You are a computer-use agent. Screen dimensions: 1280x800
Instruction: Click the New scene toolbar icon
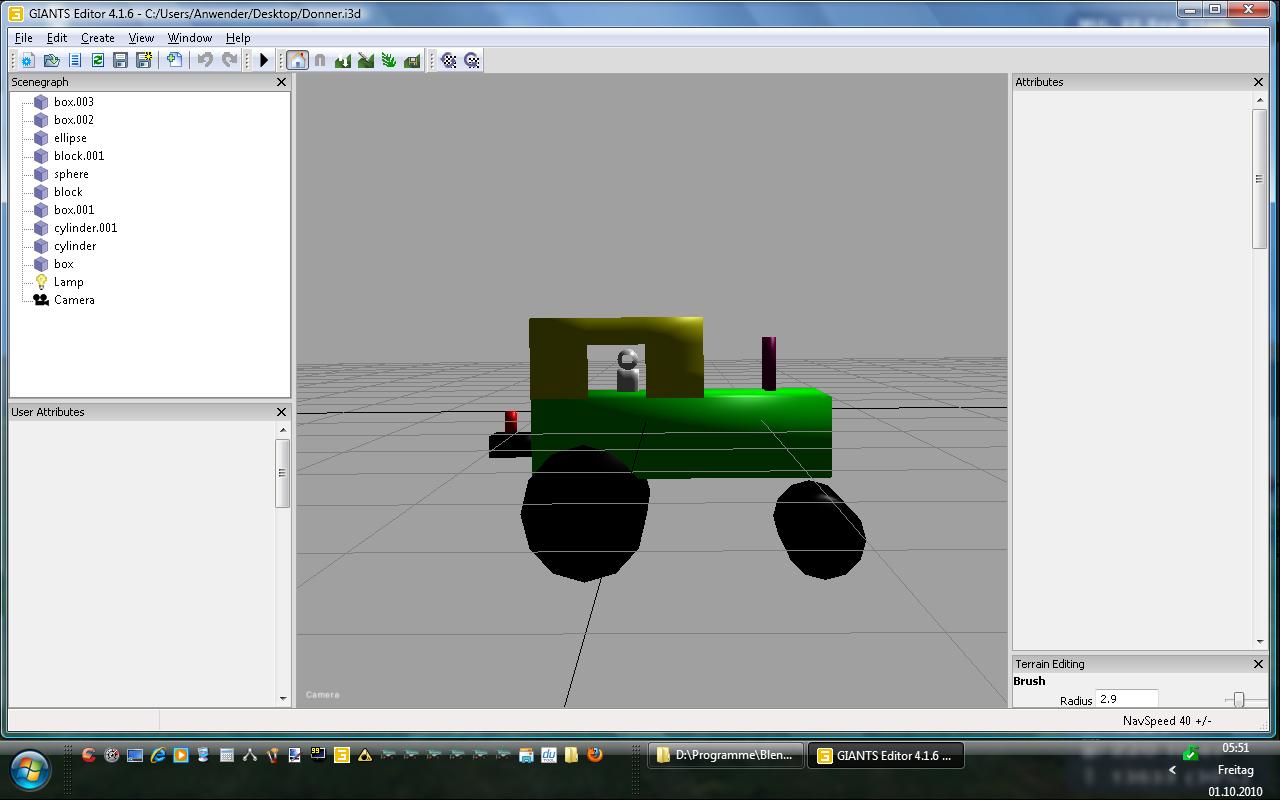(x=28, y=61)
